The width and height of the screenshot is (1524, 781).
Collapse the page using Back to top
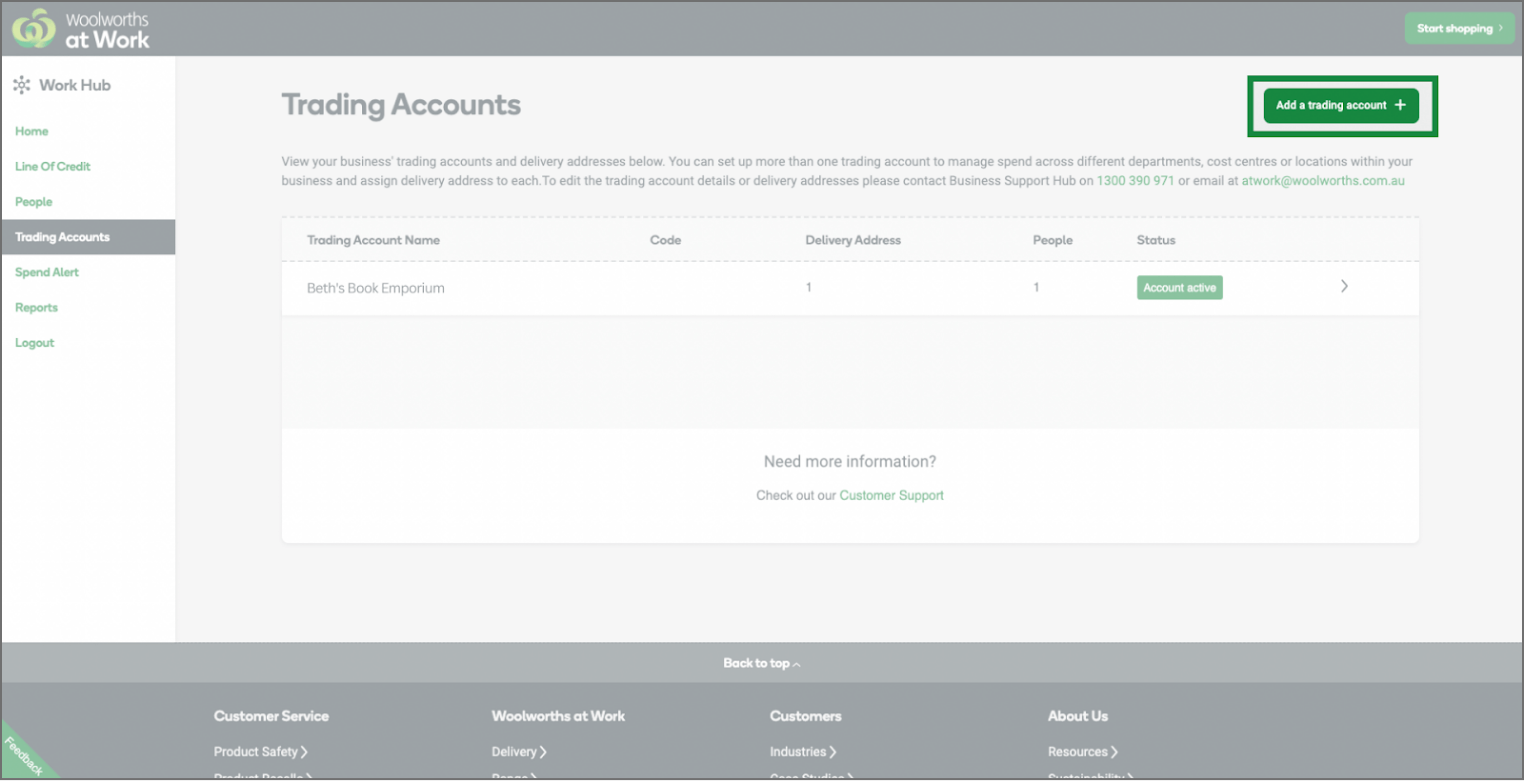coord(762,662)
